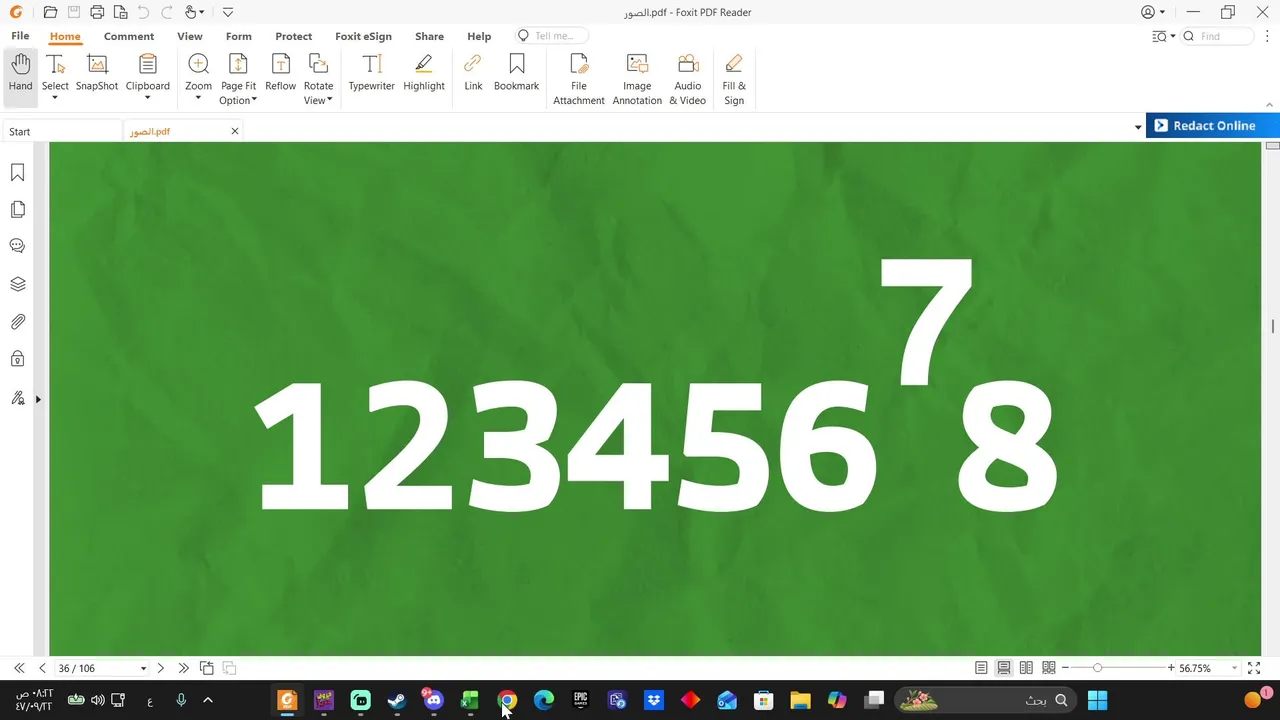This screenshot has width=1280, height=720.
Task: Open the Zoom dropdown in ribbon
Action: (x=198, y=98)
